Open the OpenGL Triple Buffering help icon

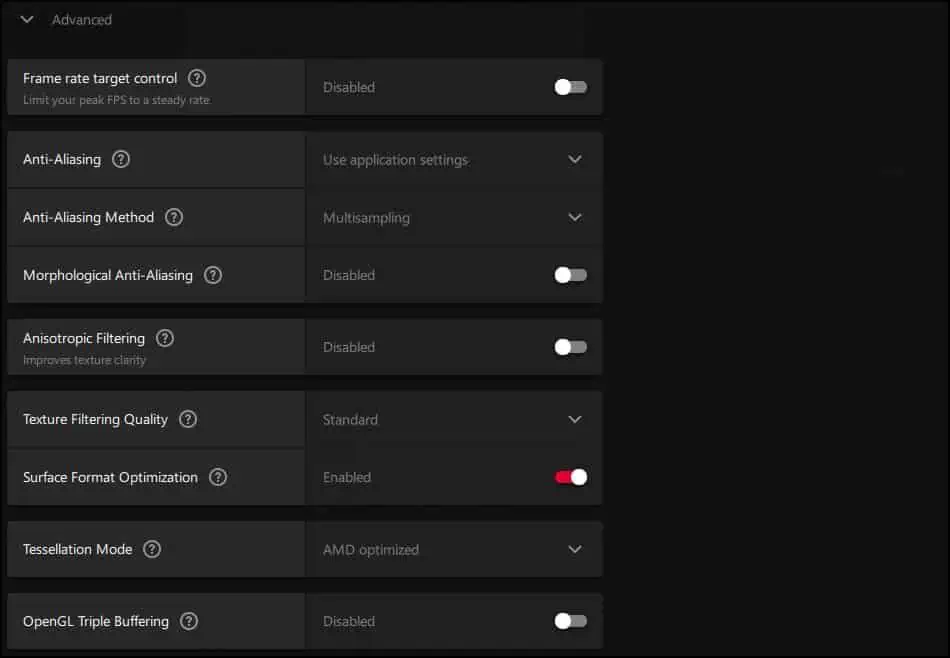point(189,621)
